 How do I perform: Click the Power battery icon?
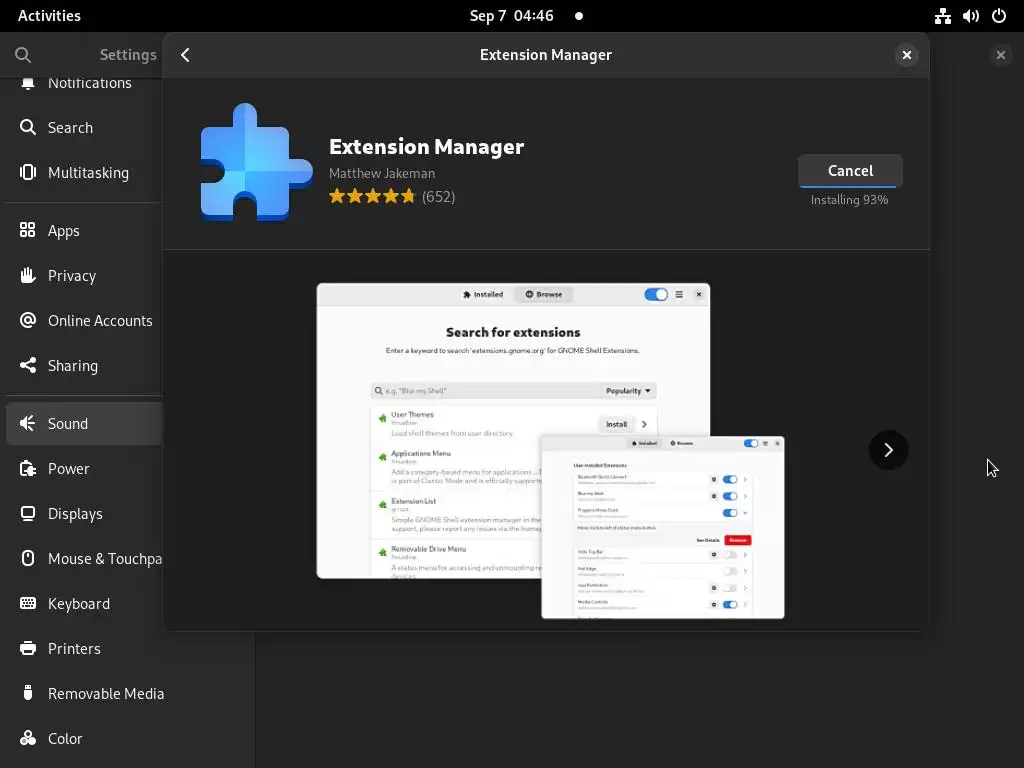[x=27, y=468]
